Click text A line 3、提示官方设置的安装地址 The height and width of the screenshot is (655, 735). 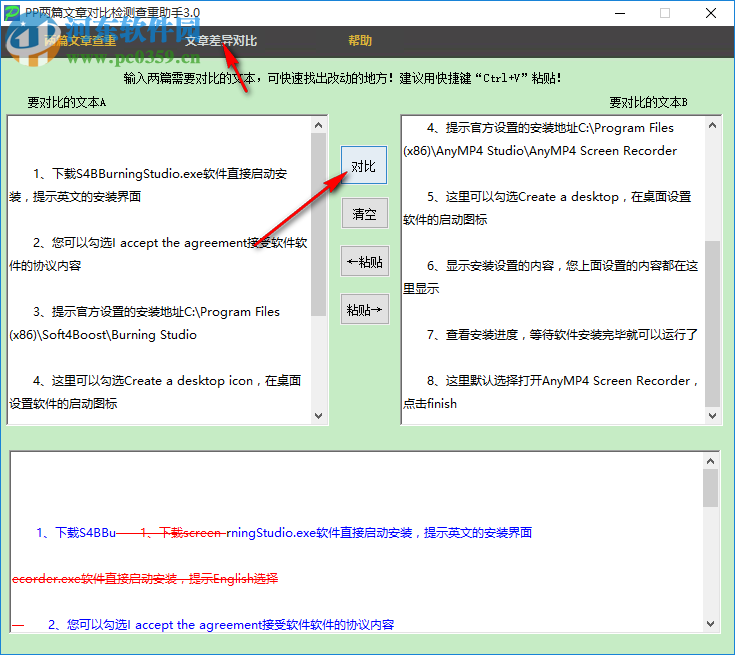pyautogui.click(x=156, y=312)
